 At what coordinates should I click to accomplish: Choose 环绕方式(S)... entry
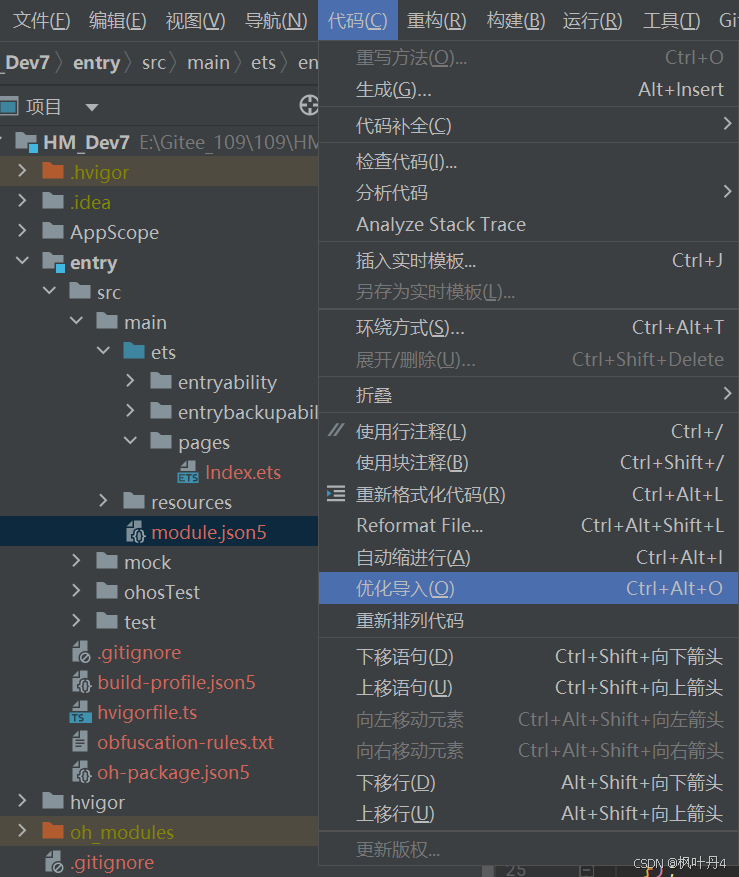pos(529,328)
